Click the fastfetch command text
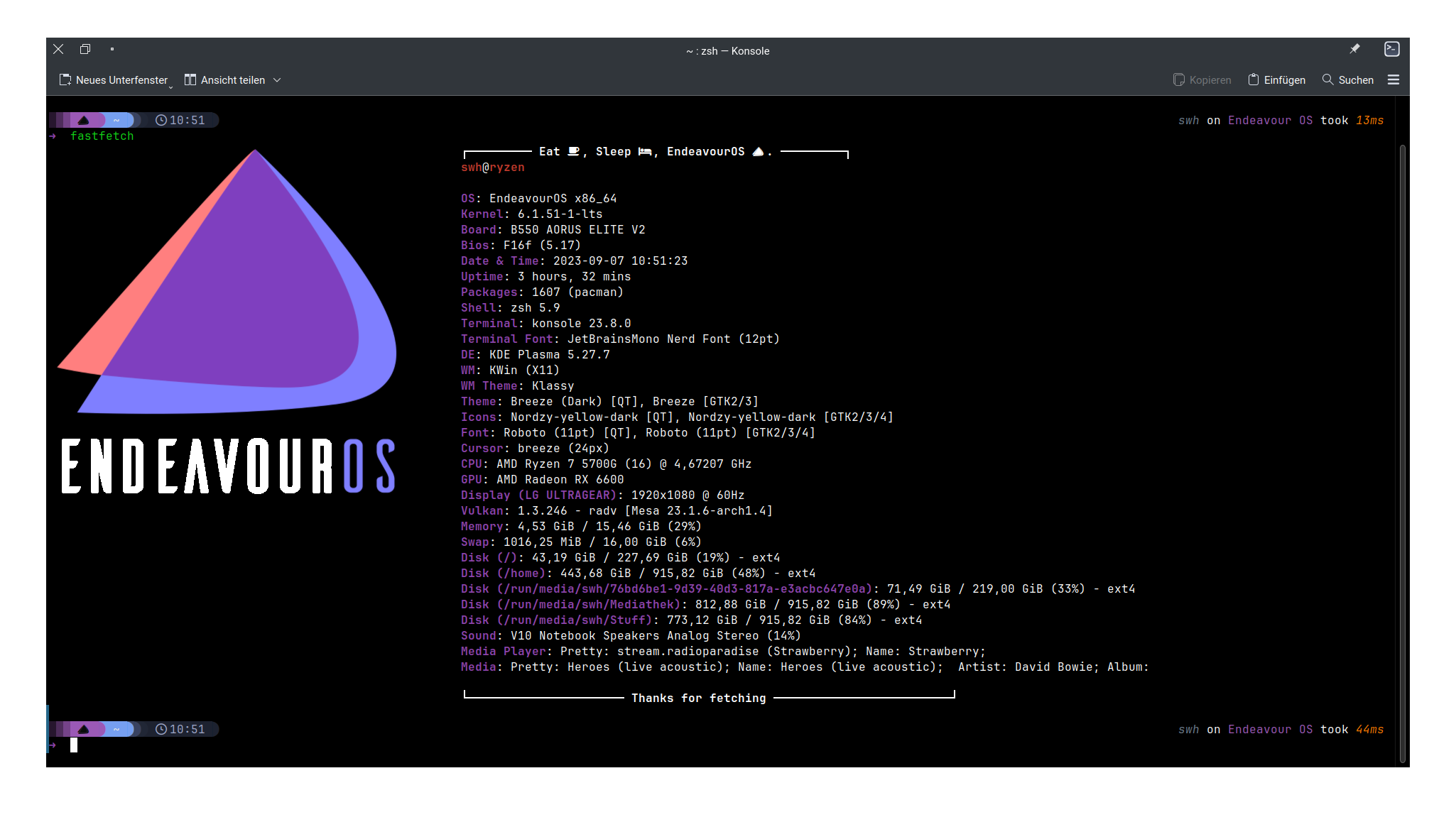The image size is (1456, 822). pos(102,136)
